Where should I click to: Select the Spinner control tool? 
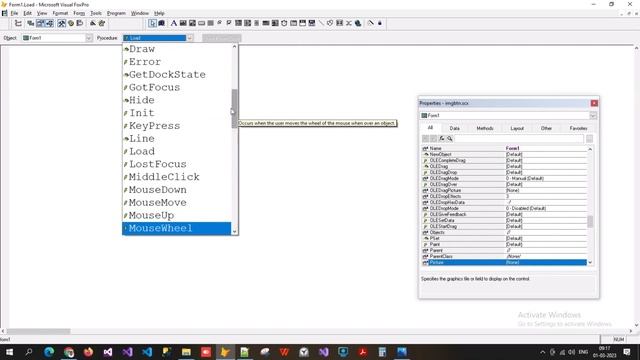(x=256, y=23)
